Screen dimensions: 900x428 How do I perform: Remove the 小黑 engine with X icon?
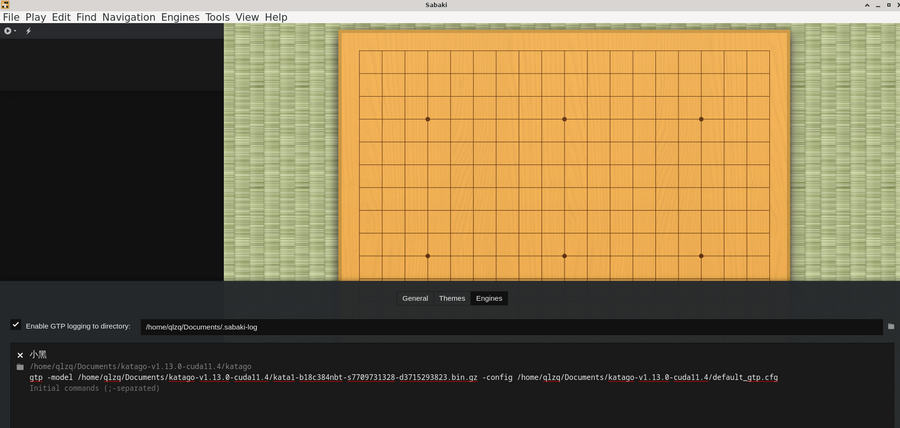click(20, 356)
